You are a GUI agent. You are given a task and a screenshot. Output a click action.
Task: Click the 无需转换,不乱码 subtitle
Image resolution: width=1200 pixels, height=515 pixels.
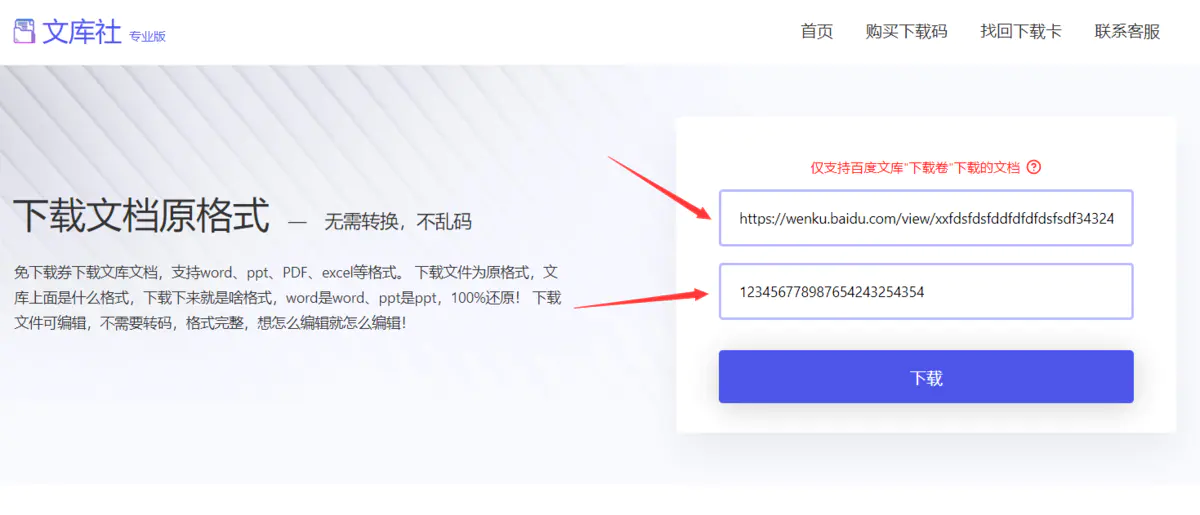398,222
